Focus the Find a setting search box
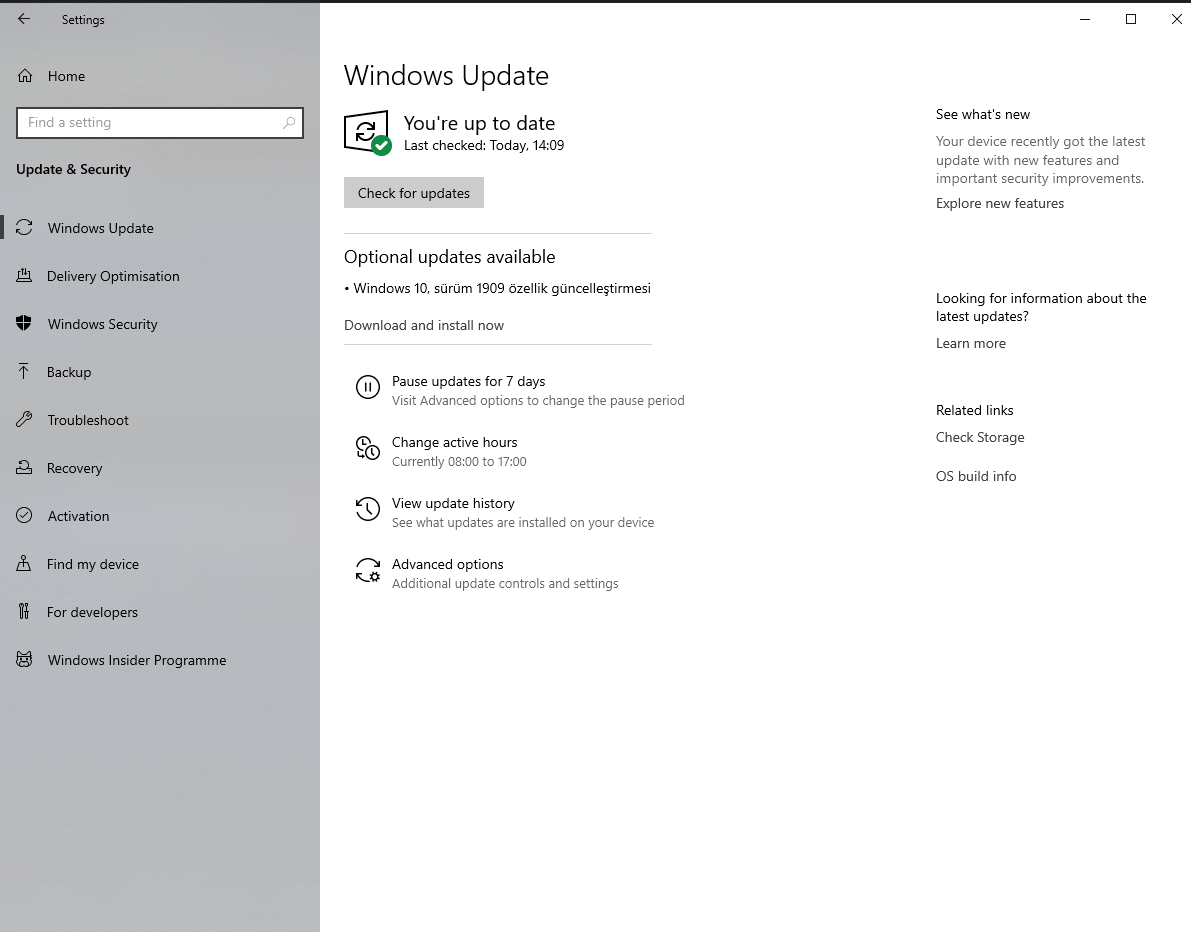The width and height of the screenshot is (1191, 932). tap(160, 123)
